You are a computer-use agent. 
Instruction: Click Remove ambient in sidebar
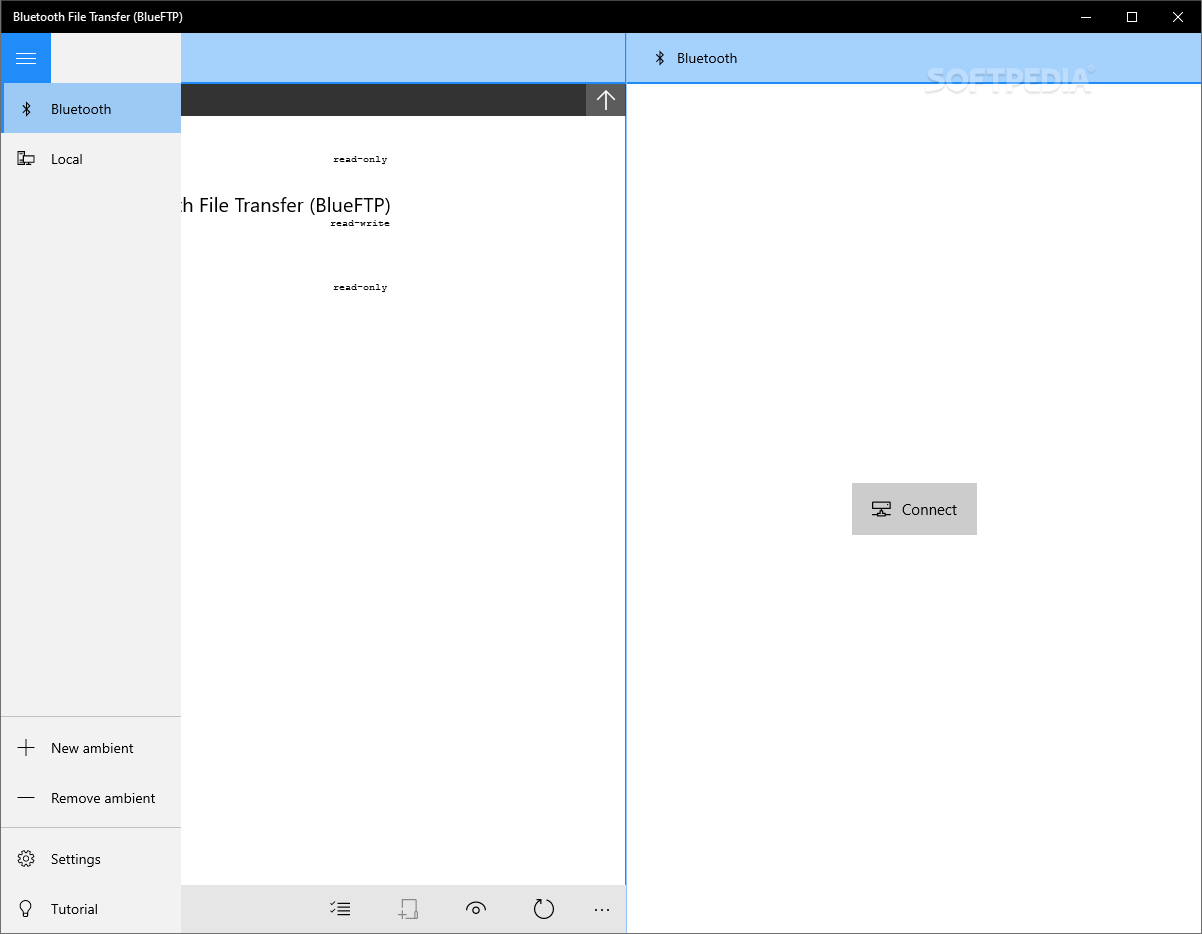(91, 798)
